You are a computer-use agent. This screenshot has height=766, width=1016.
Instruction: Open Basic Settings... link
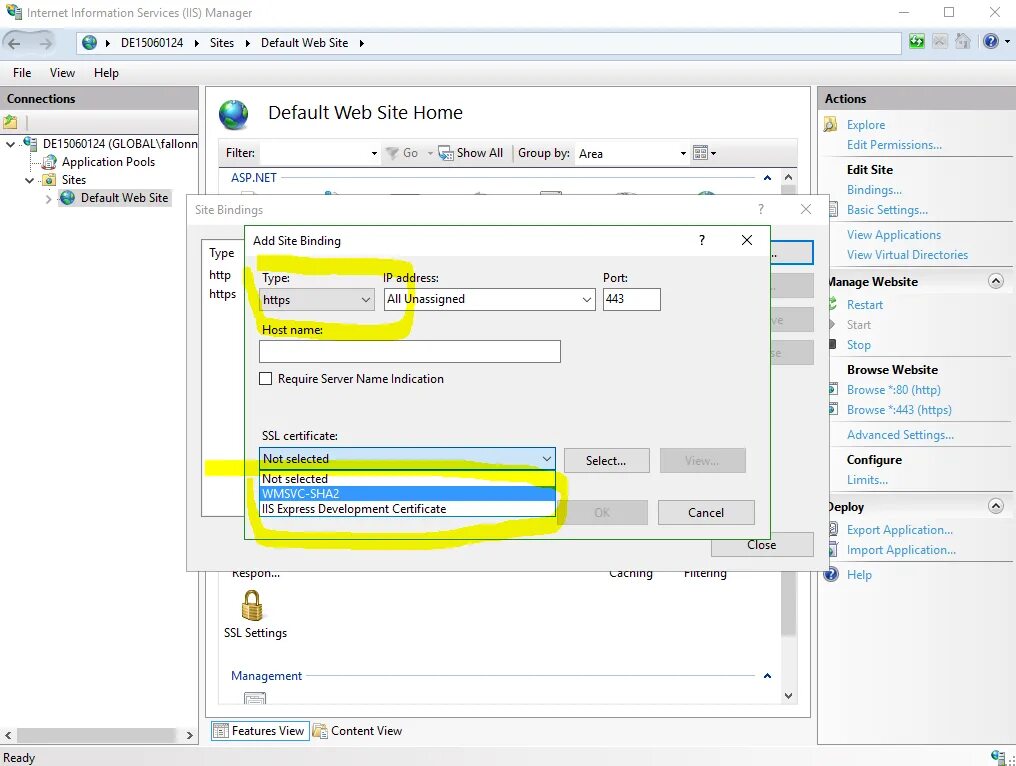pyautogui.click(x=887, y=210)
